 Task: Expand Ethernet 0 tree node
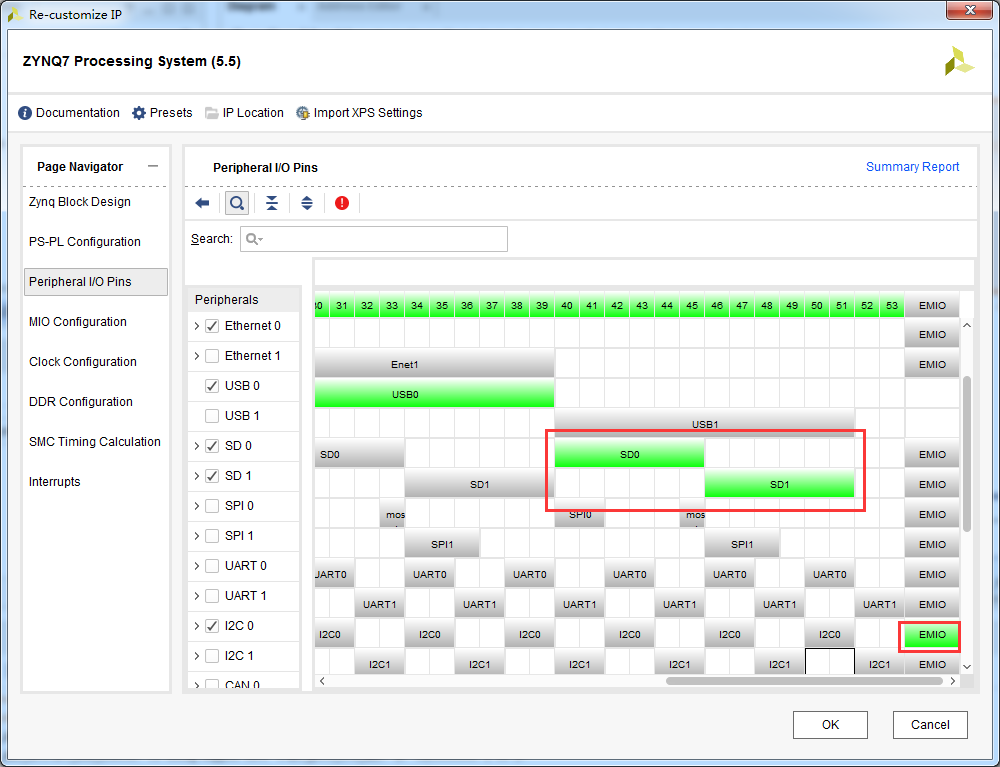coord(196,326)
